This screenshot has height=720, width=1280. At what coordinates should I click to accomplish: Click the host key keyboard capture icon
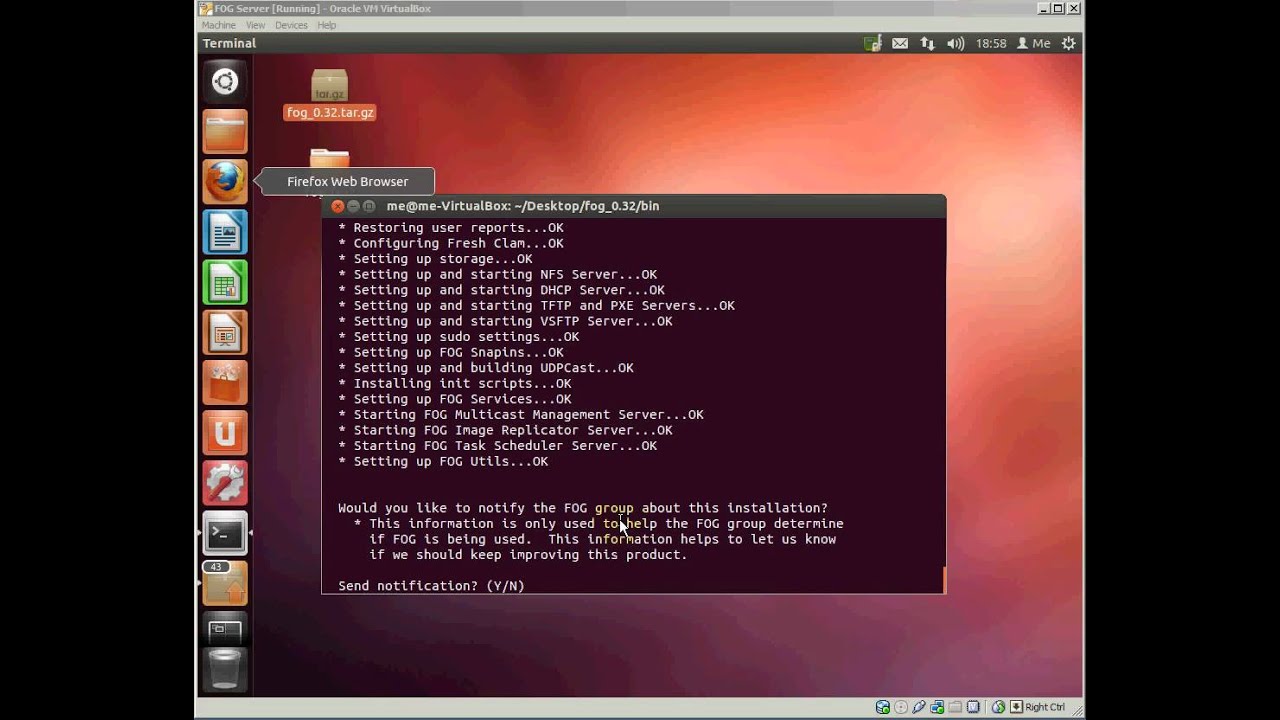point(1016,707)
